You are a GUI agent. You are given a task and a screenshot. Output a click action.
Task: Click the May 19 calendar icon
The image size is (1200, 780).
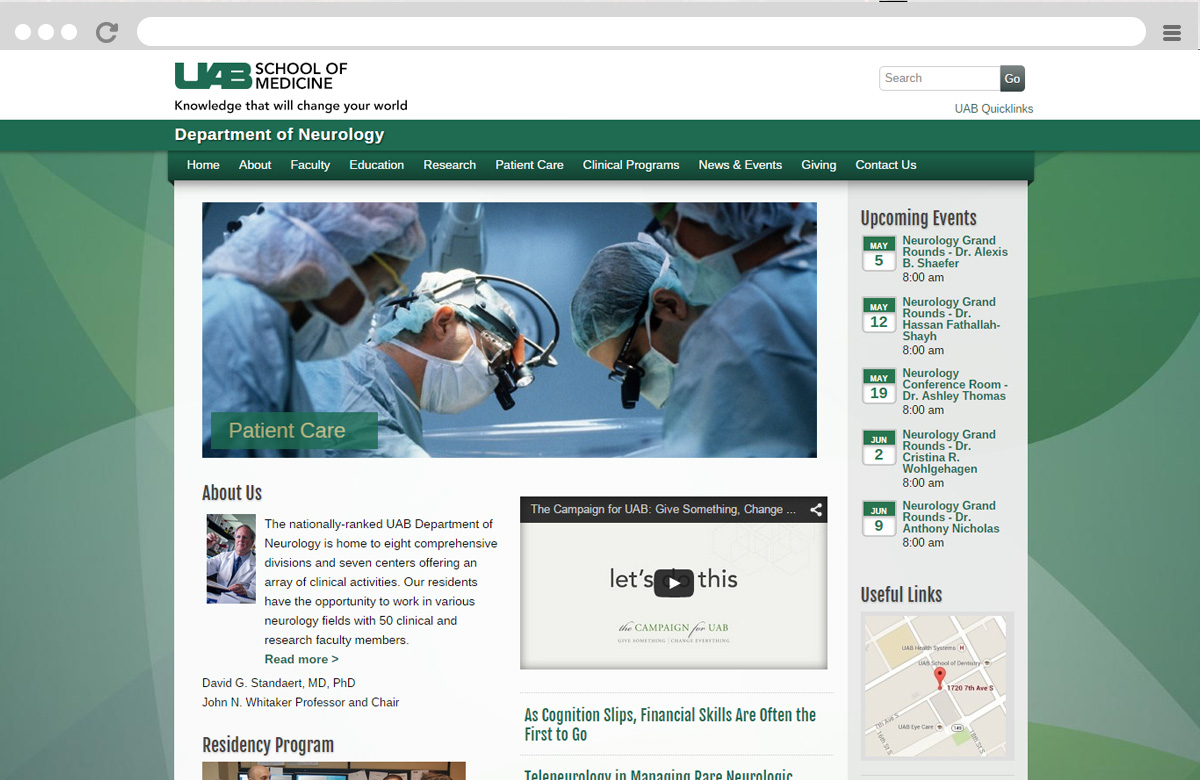click(878, 387)
